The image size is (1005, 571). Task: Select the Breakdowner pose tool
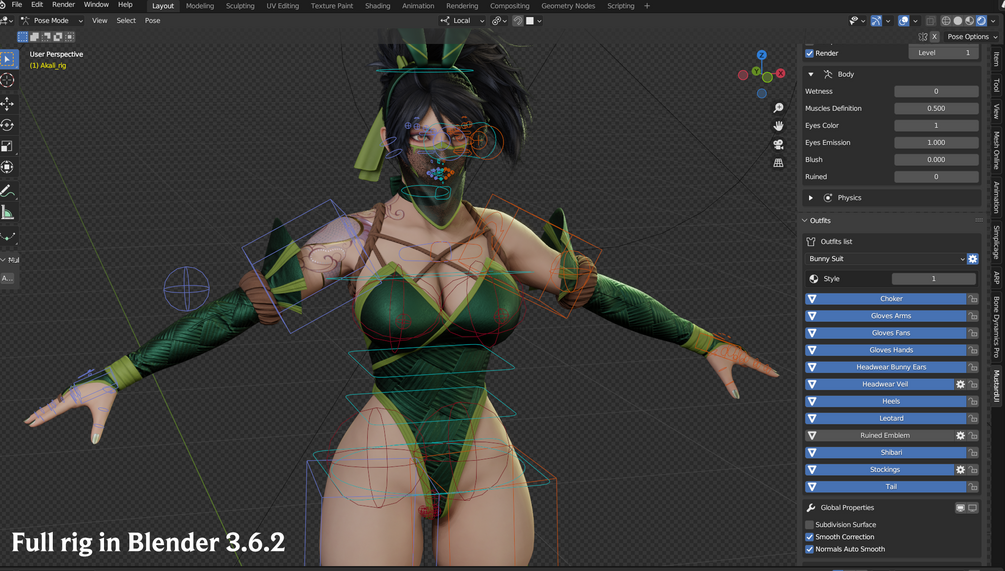[8, 236]
